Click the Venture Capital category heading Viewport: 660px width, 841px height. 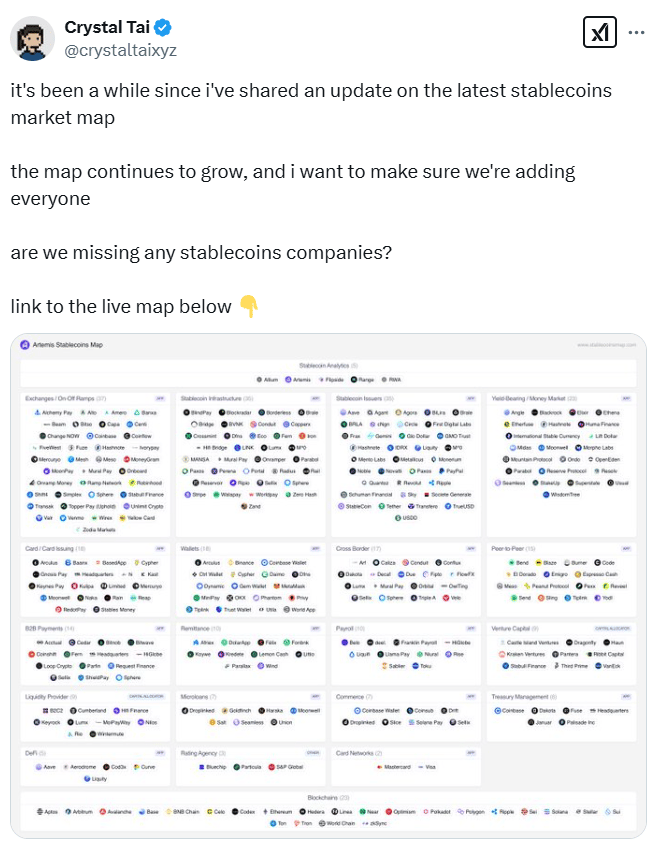[516, 627]
